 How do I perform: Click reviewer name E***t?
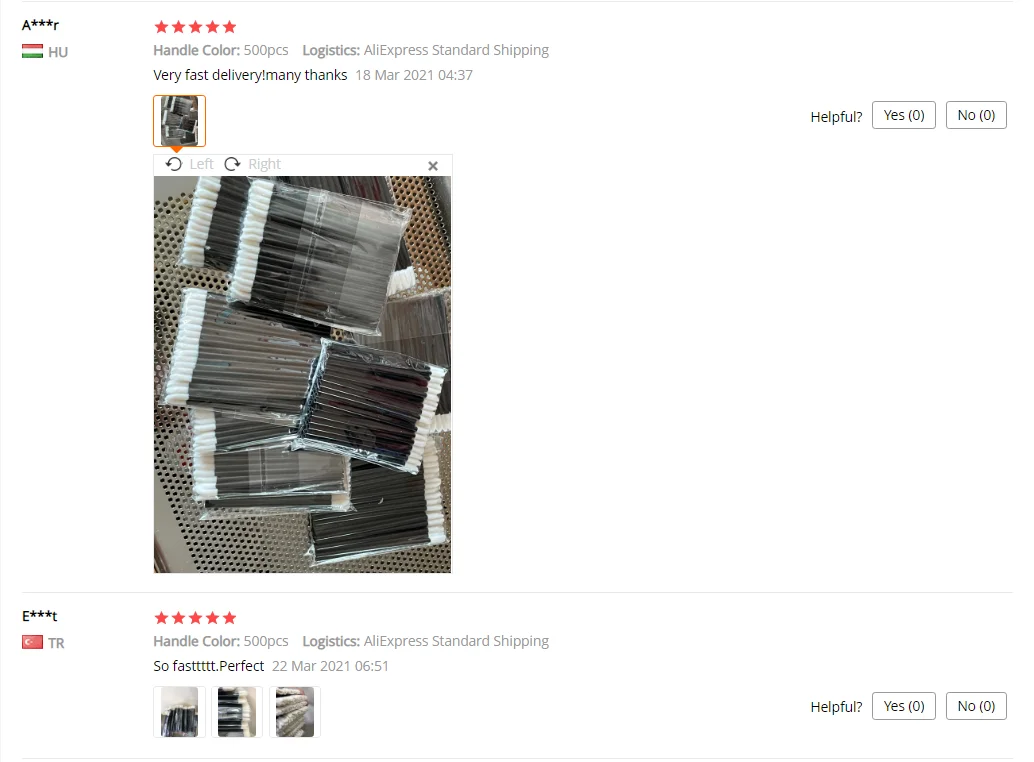(40, 616)
